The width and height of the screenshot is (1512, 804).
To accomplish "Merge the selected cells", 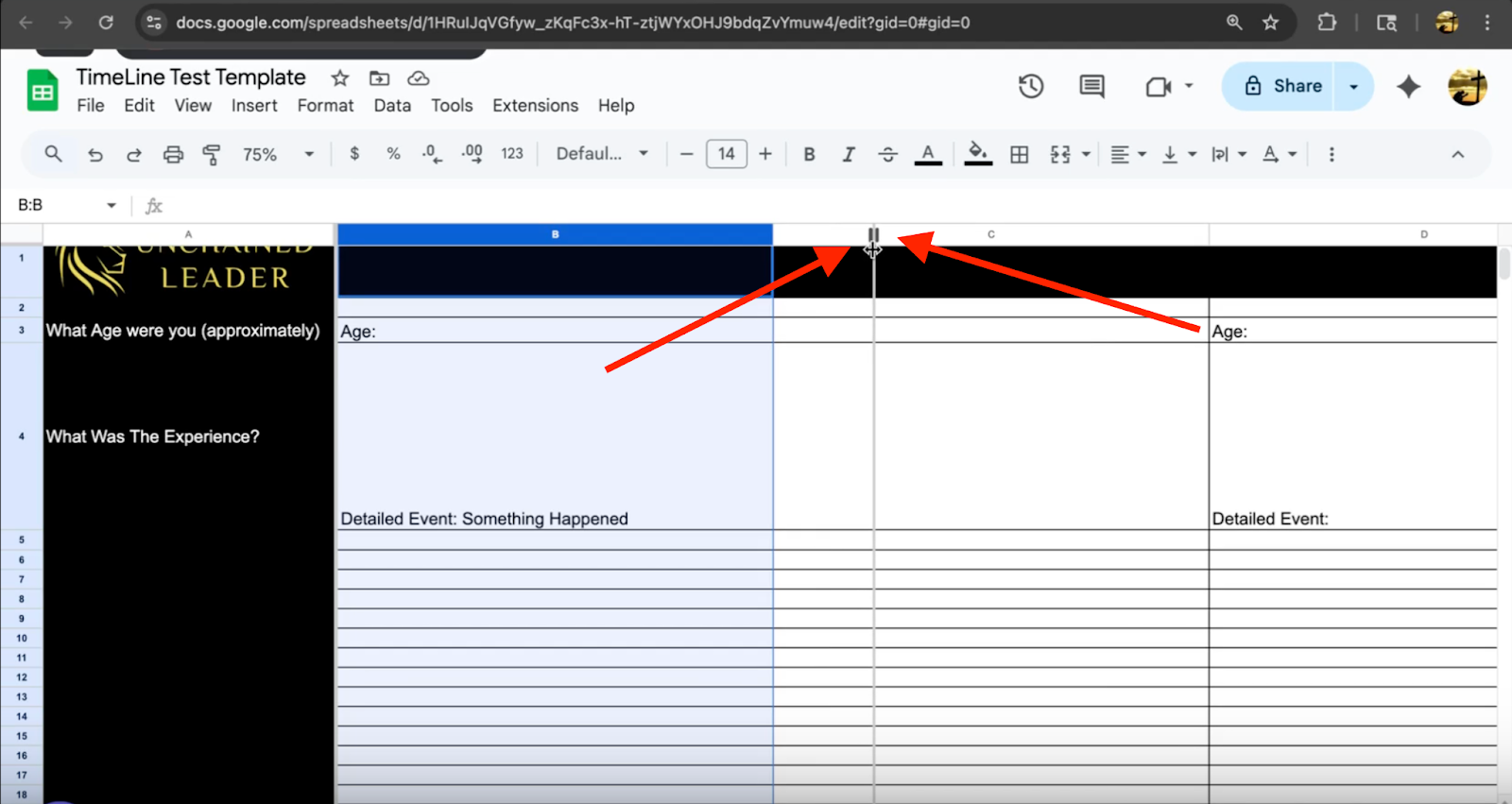I will point(1060,154).
